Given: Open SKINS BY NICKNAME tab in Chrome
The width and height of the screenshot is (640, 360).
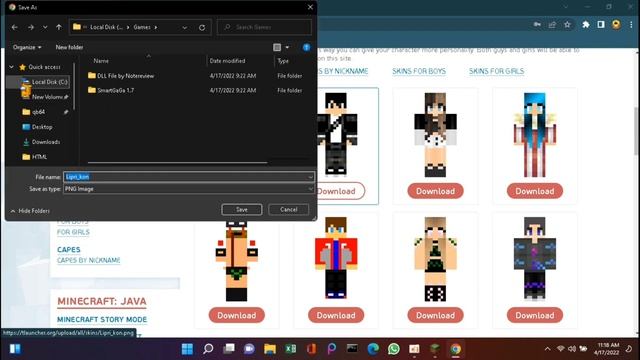Looking at the screenshot, I should pos(343,71).
